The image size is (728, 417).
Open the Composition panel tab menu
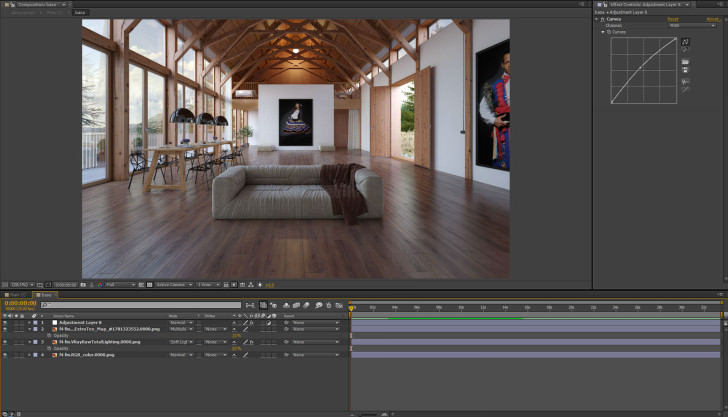64,4
